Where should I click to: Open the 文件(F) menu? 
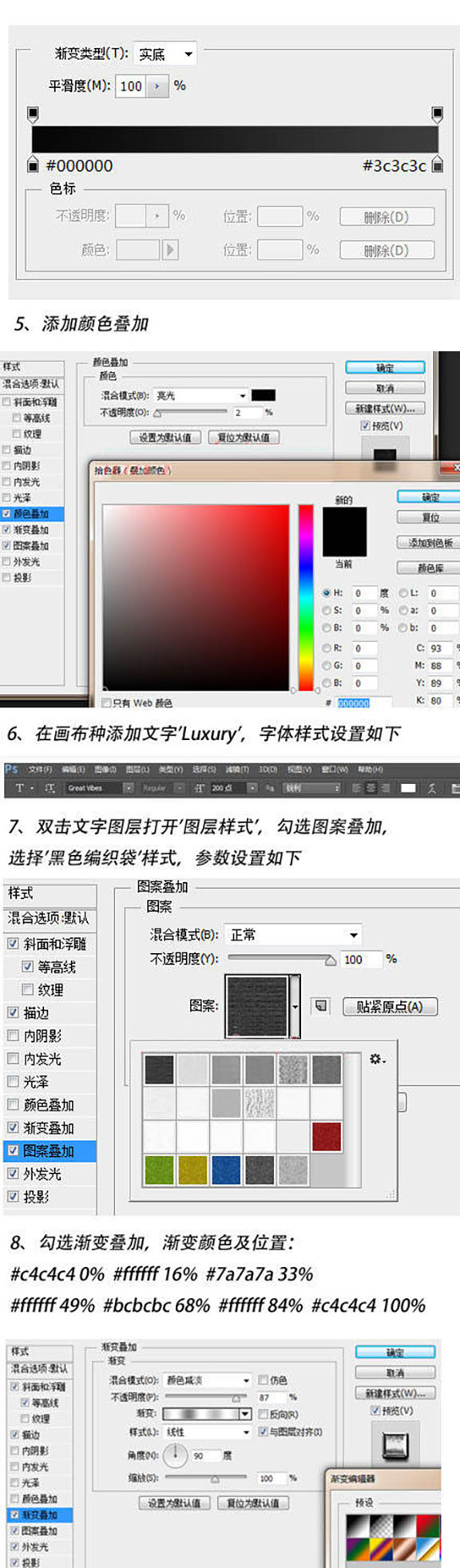tap(40, 770)
